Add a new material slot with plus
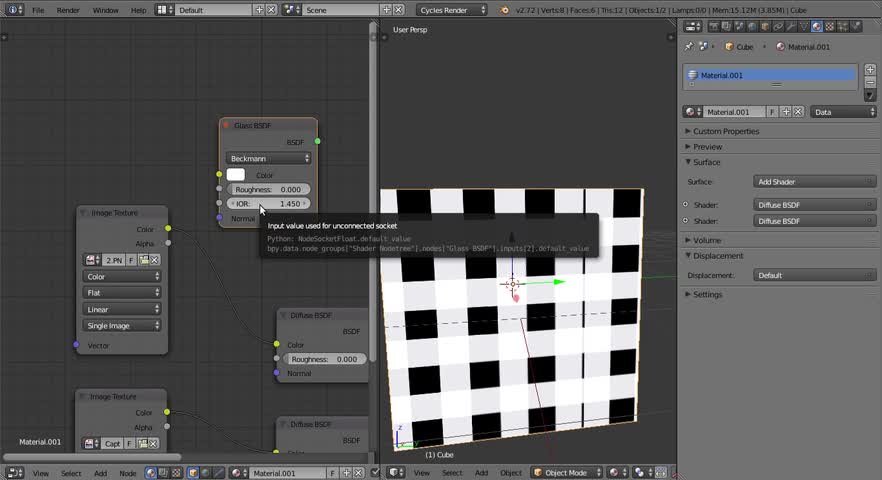Viewport: 882px width, 480px height. coord(870,70)
